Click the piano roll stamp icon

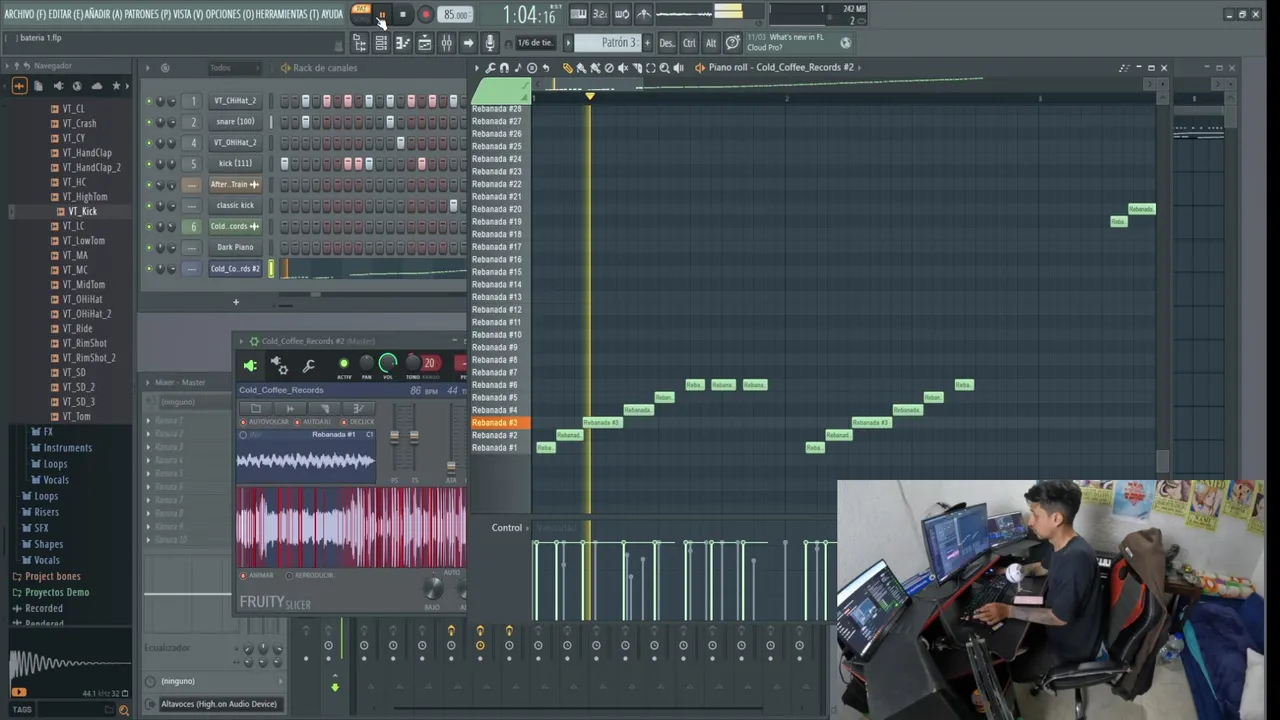(531, 68)
